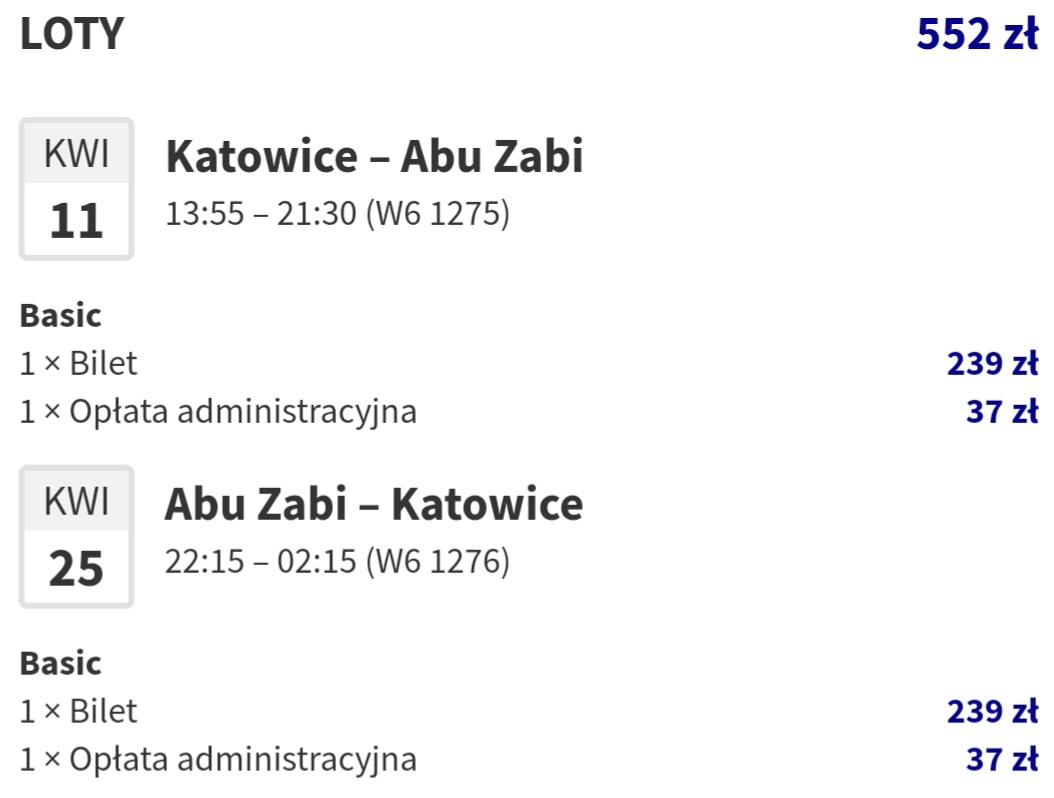Select the LOTY section heading
This screenshot has width=1054, height=798.
pos(72,34)
